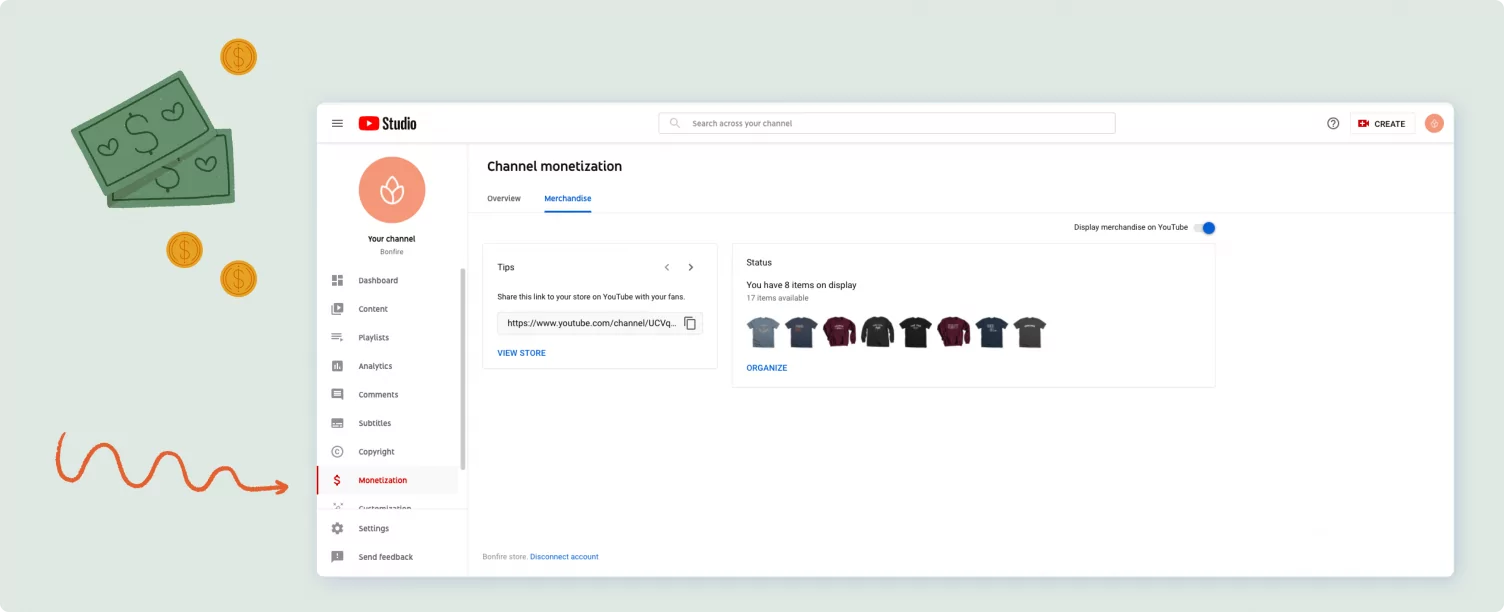Click the YouTube Studio logo
Viewport: 1504px width, 612px height.
387,123
